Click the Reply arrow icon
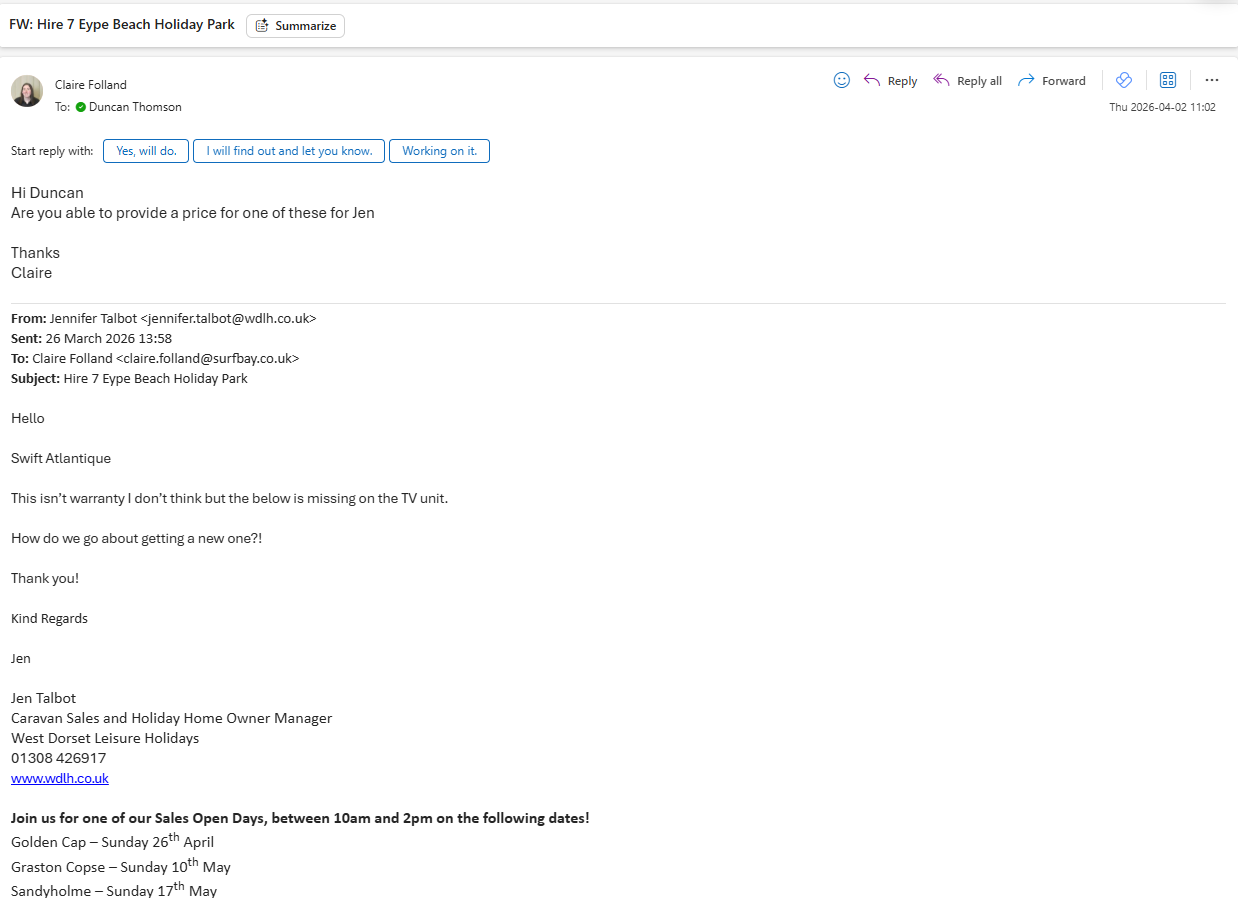 [x=872, y=80]
